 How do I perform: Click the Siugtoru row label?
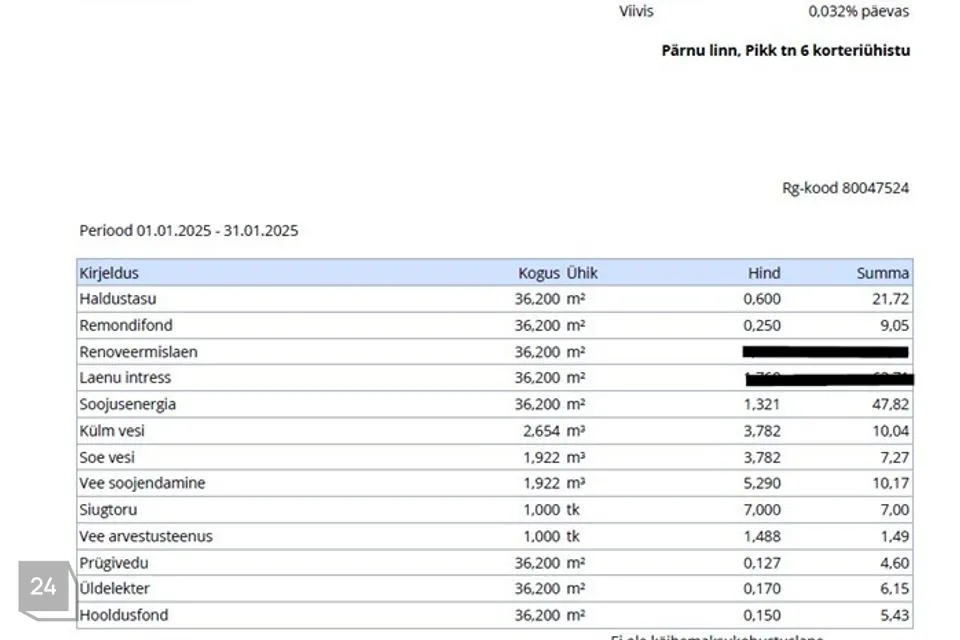click(108, 510)
